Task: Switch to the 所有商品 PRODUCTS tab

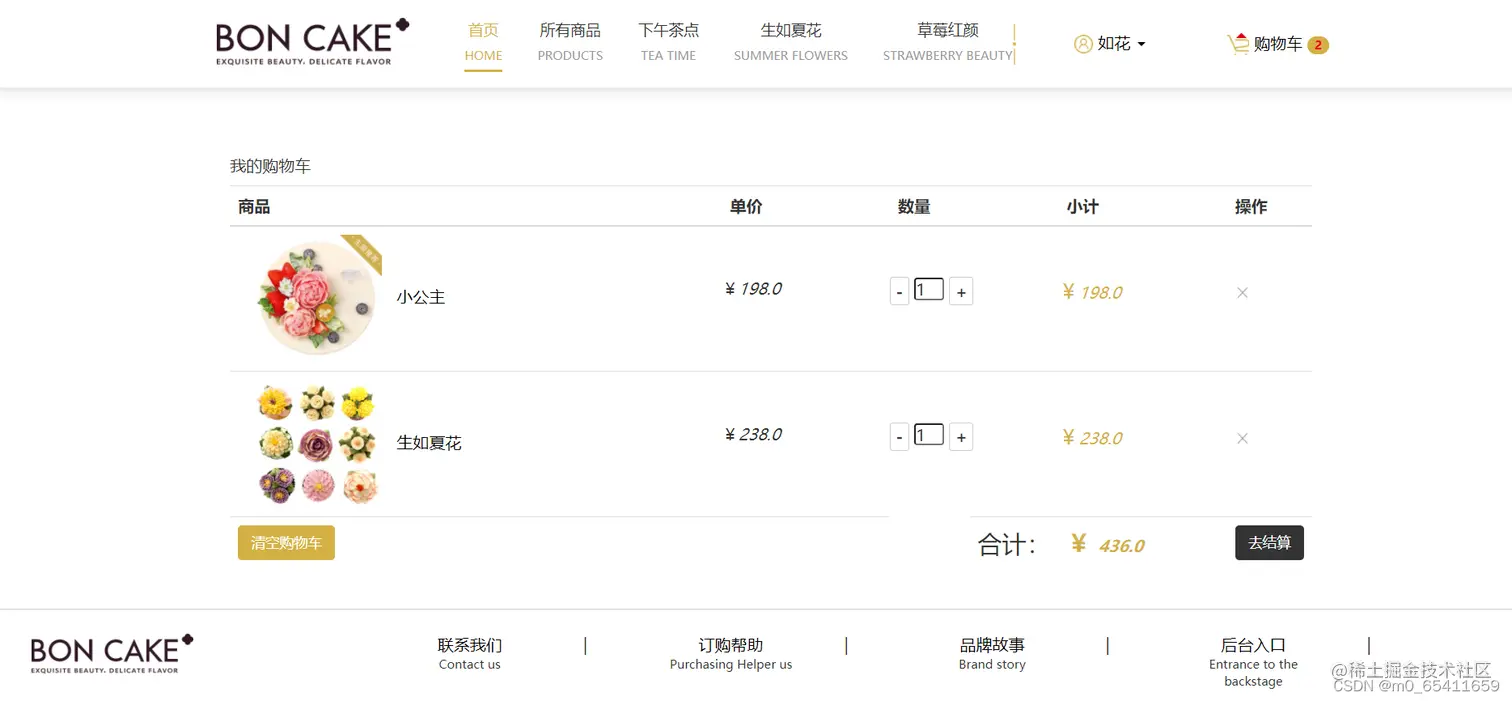Action: point(570,43)
